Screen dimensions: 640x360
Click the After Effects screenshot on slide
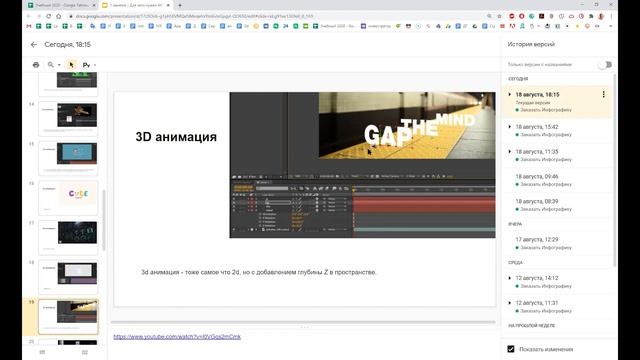coord(362,165)
